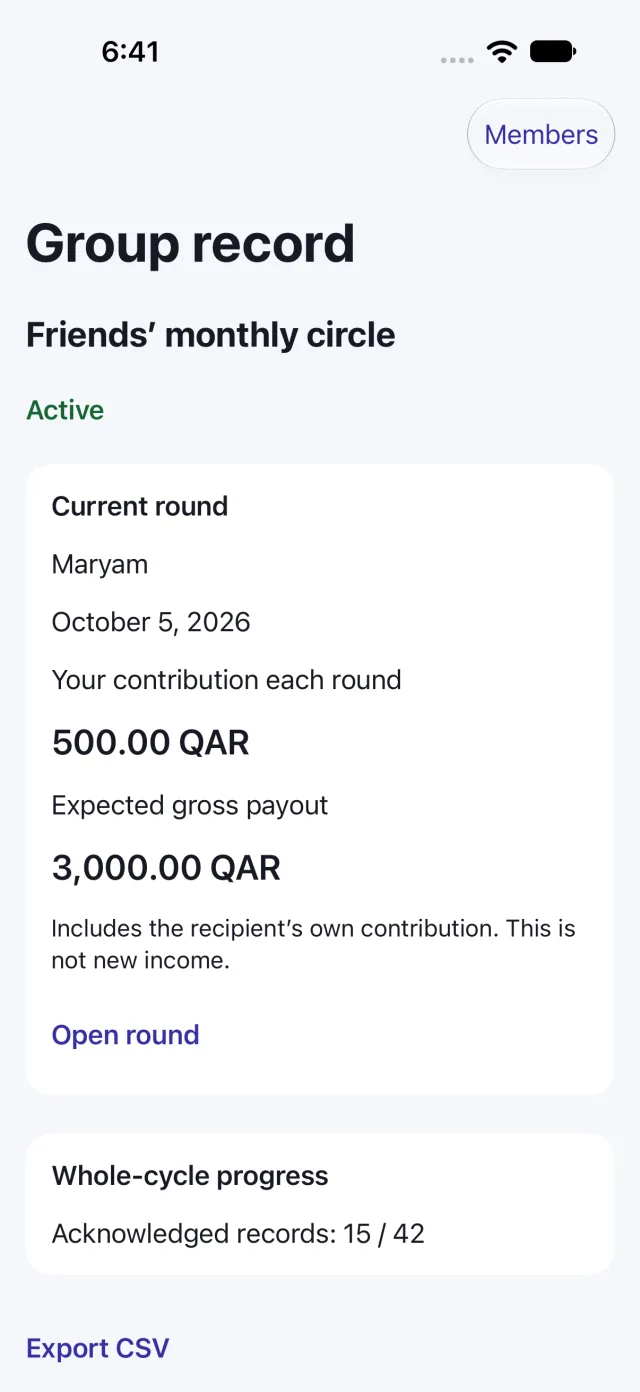
Task: Tap the 500.00 QAR contribution amount
Action: point(151,743)
